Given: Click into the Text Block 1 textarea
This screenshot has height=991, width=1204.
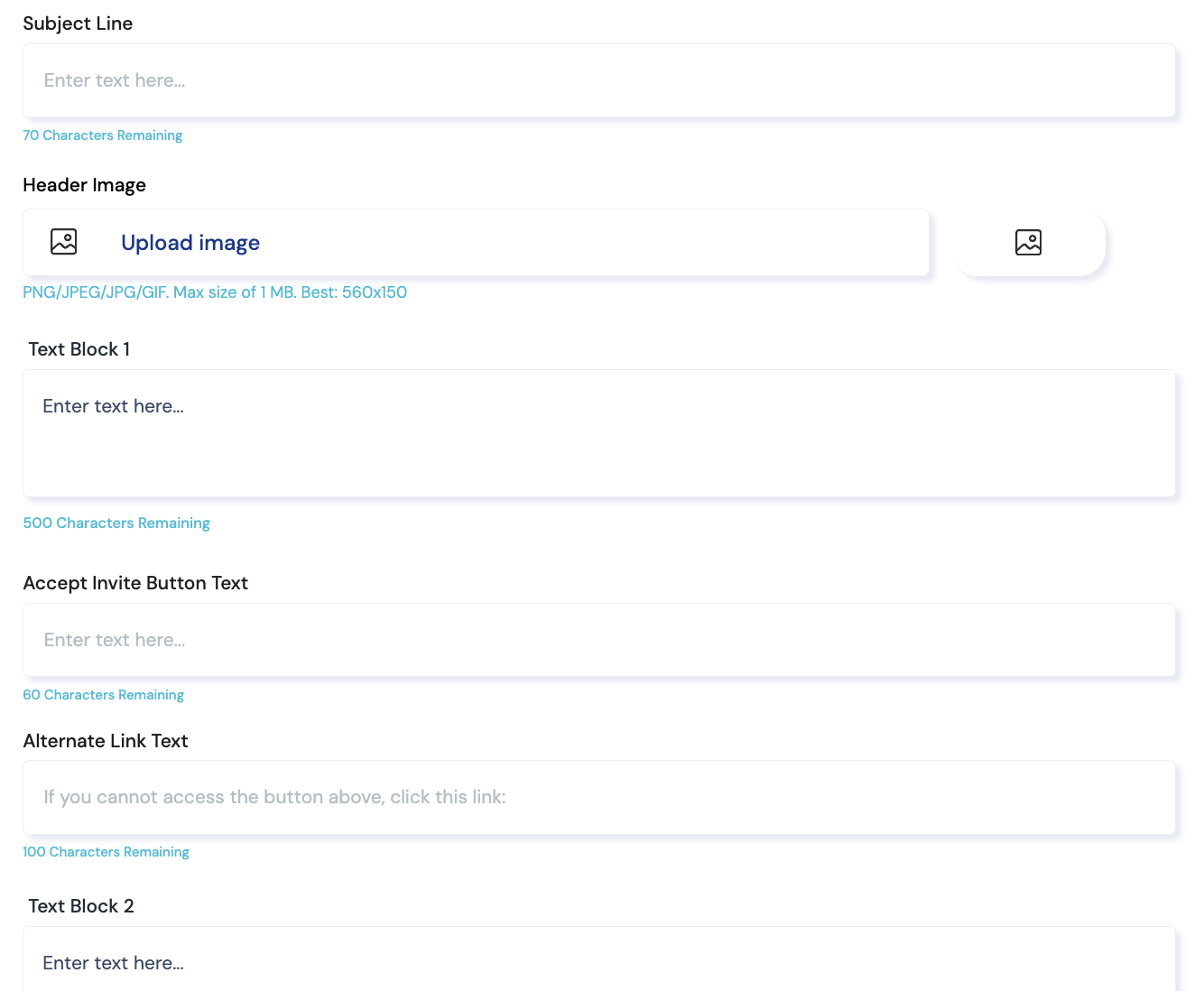Looking at the screenshot, I should click(598, 433).
